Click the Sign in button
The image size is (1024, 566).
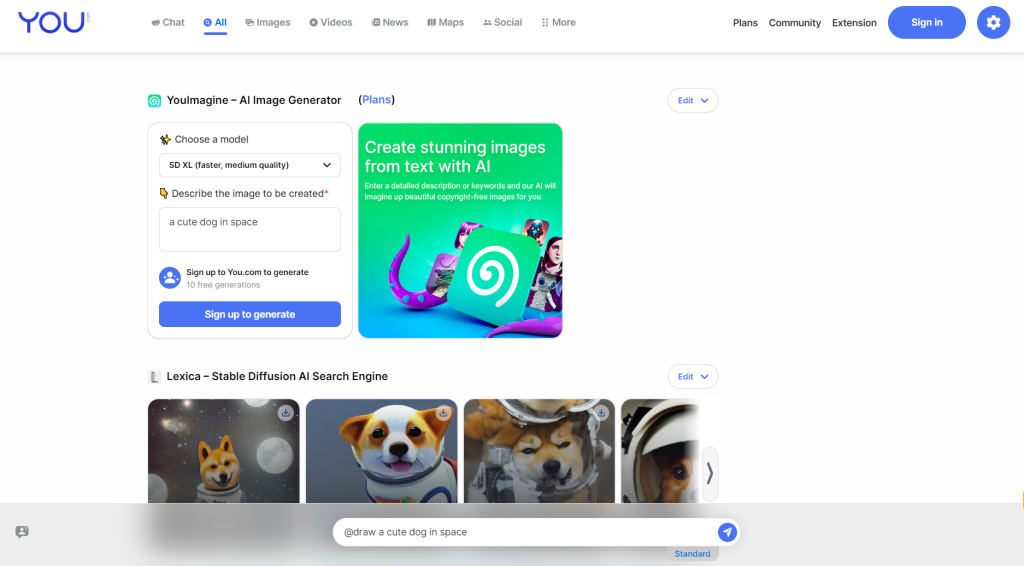927,22
